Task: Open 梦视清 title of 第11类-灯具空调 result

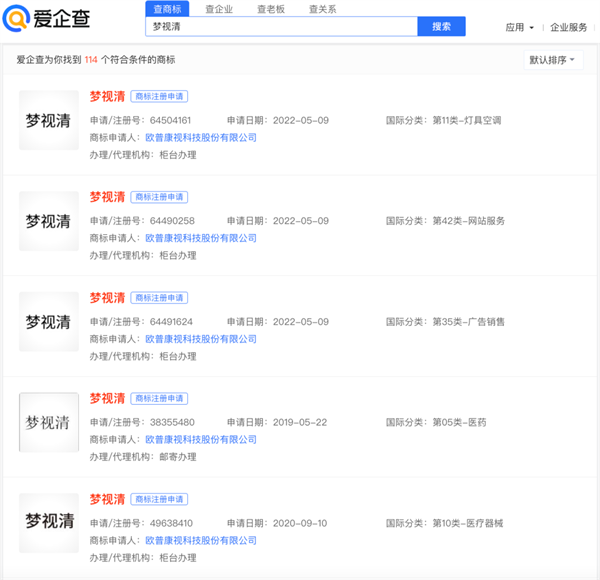Action: coord(108,96)
